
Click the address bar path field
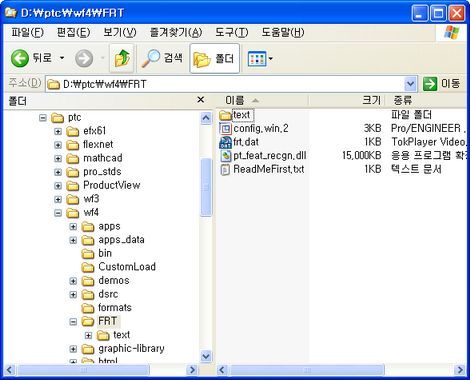coord(225,84)
